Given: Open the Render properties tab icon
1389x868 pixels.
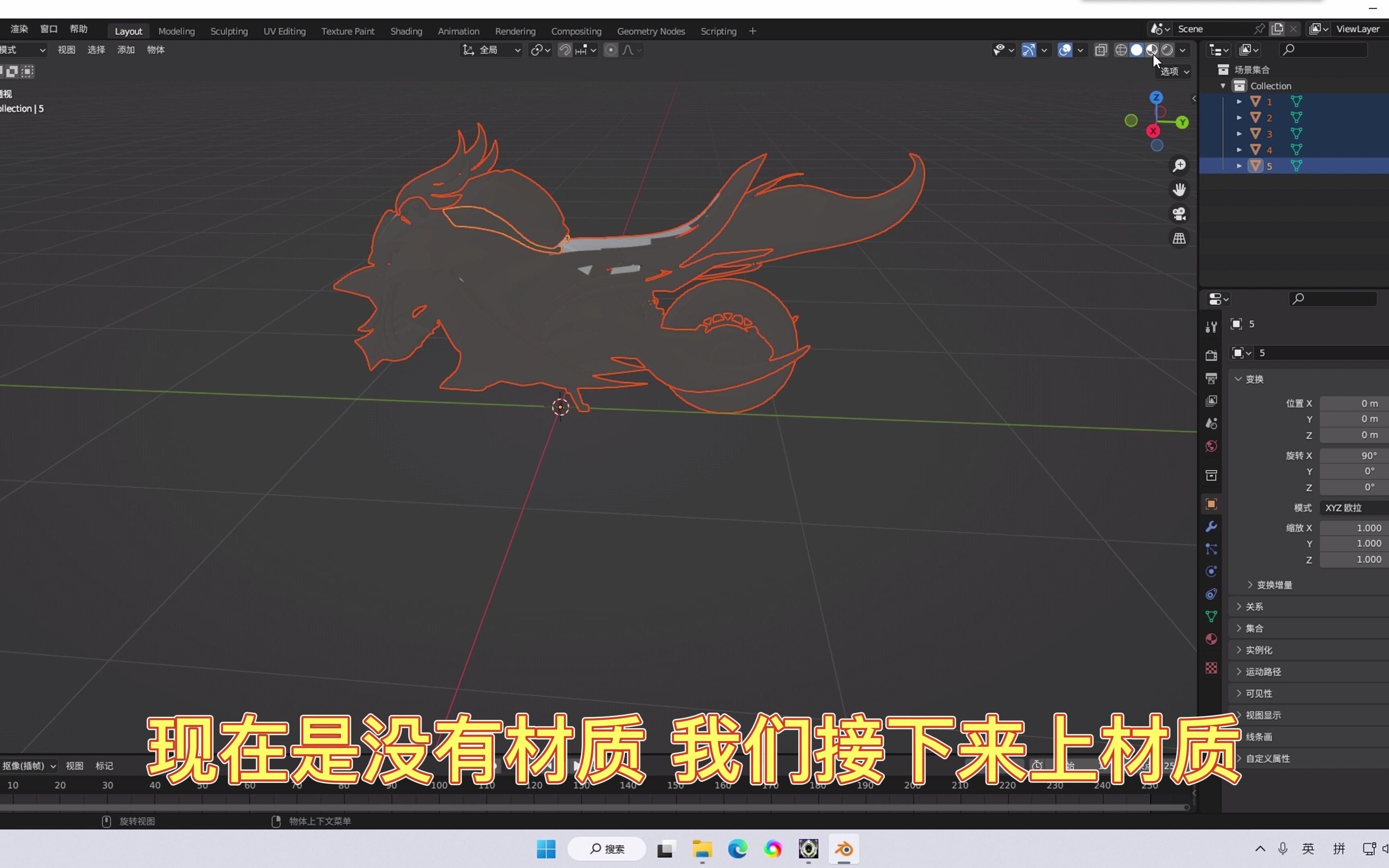Looking at the screenshot, I should (x=1211, y=355).
